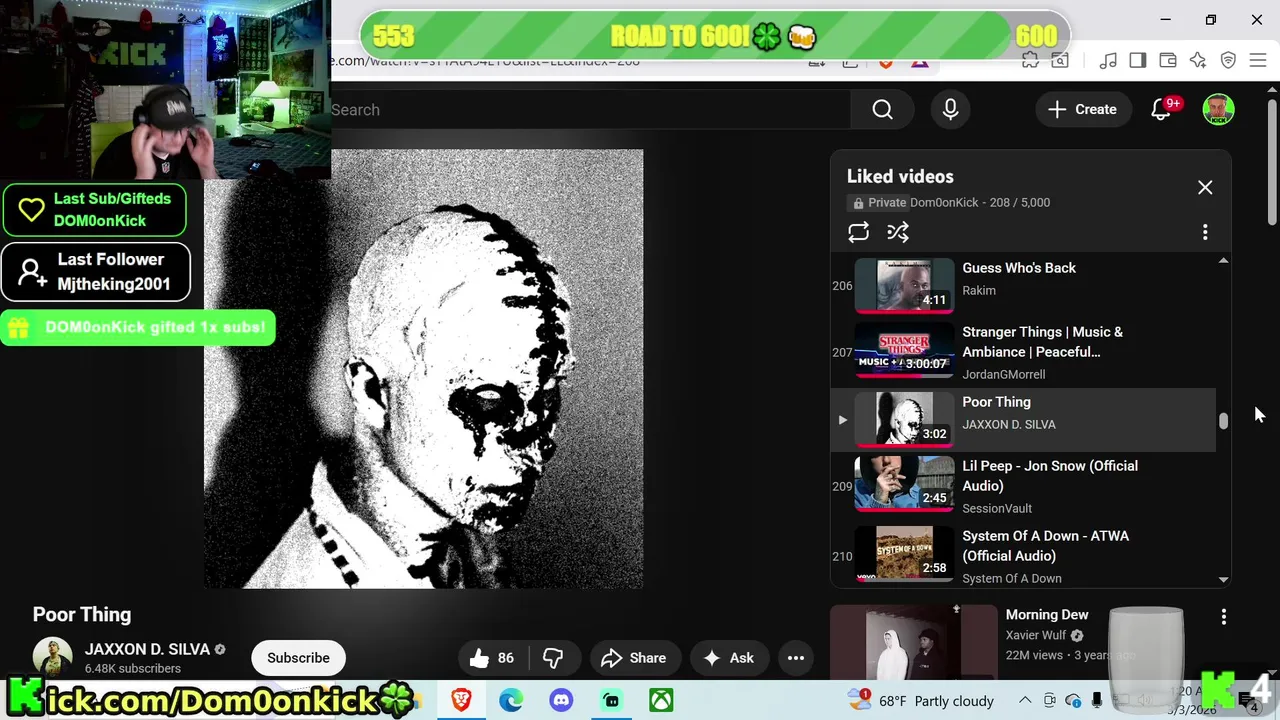Play Stranger Things Music & Ambiance video

pos(1042,342)
